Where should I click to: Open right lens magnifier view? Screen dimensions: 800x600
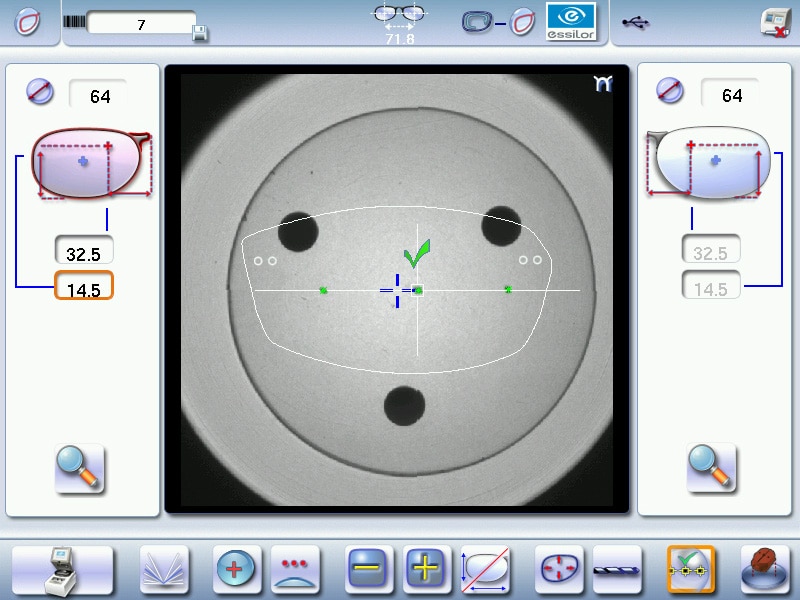click(712, 467)
